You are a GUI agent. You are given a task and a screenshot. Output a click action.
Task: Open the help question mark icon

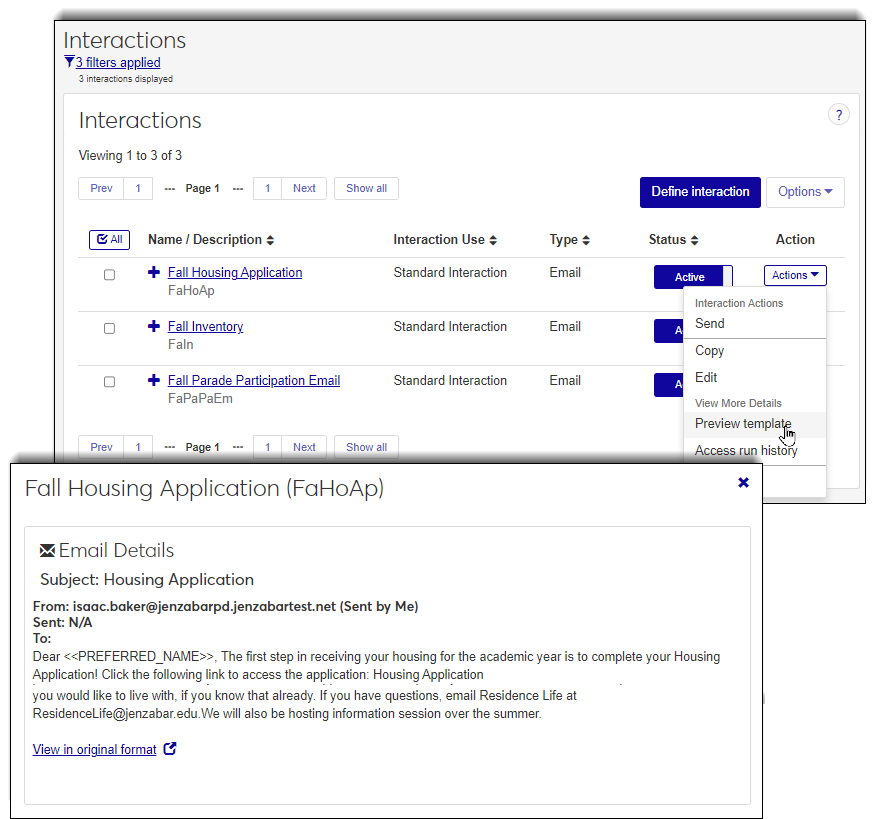pyautogui.click(x=839, y=115)
